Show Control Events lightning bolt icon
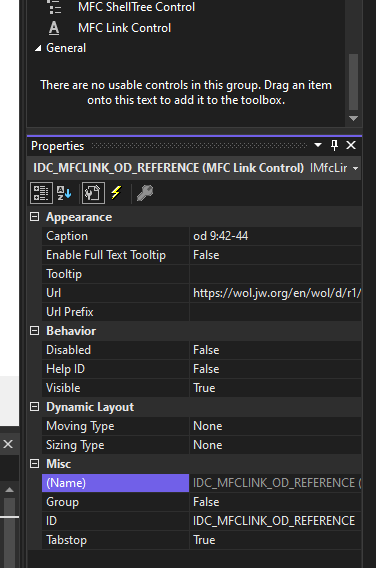The height and width of the screenshot is (568, 376). pos(116,192)
